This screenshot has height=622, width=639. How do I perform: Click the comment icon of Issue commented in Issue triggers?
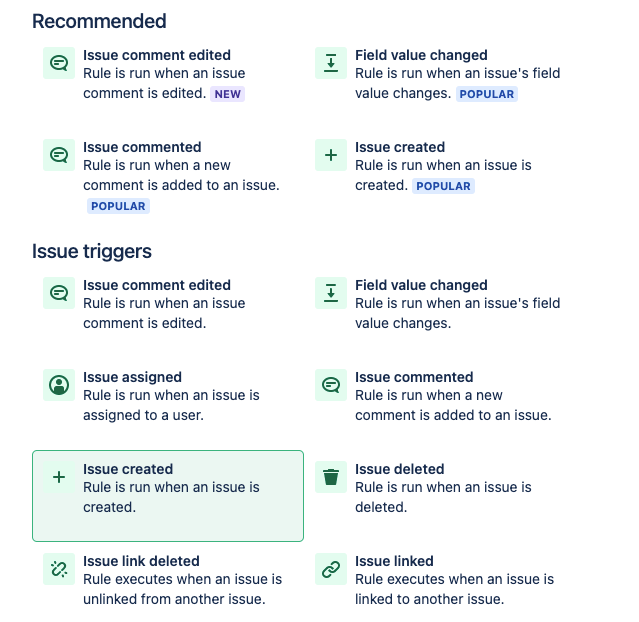pos(331,385)
